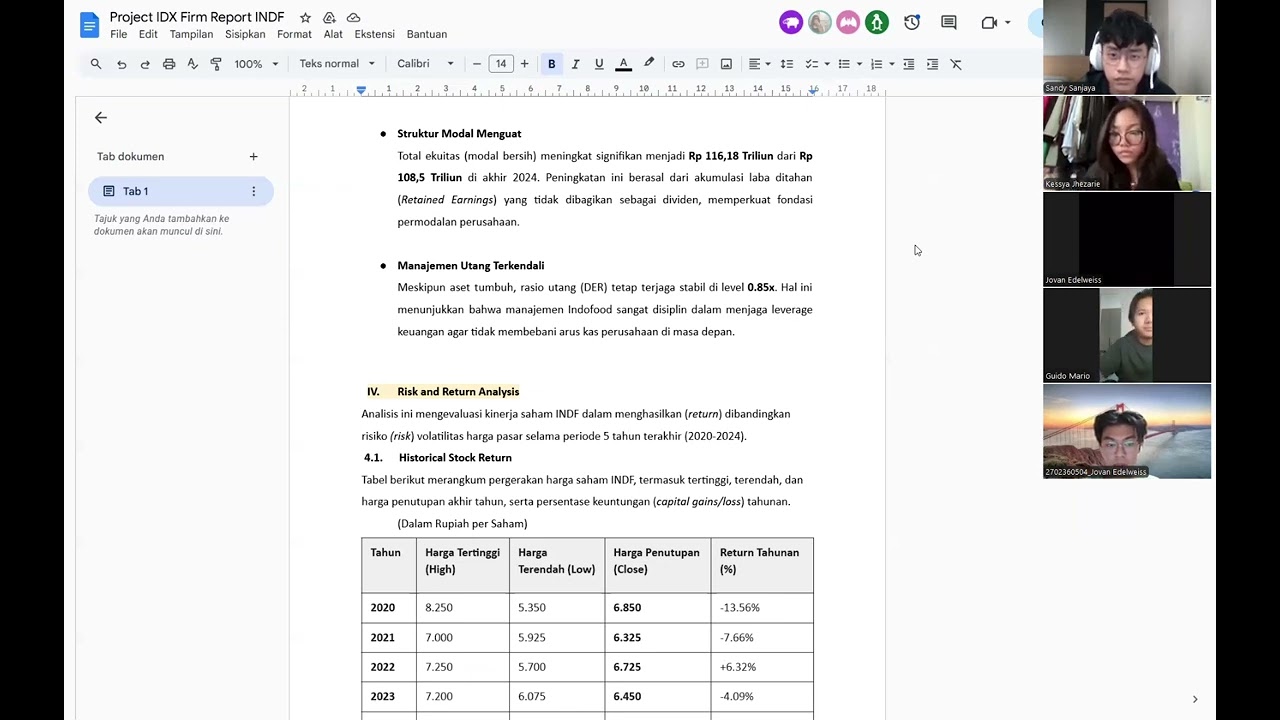Click the font size field showing 14
This screenshot has width=1280, height=720.
[500, 64]
